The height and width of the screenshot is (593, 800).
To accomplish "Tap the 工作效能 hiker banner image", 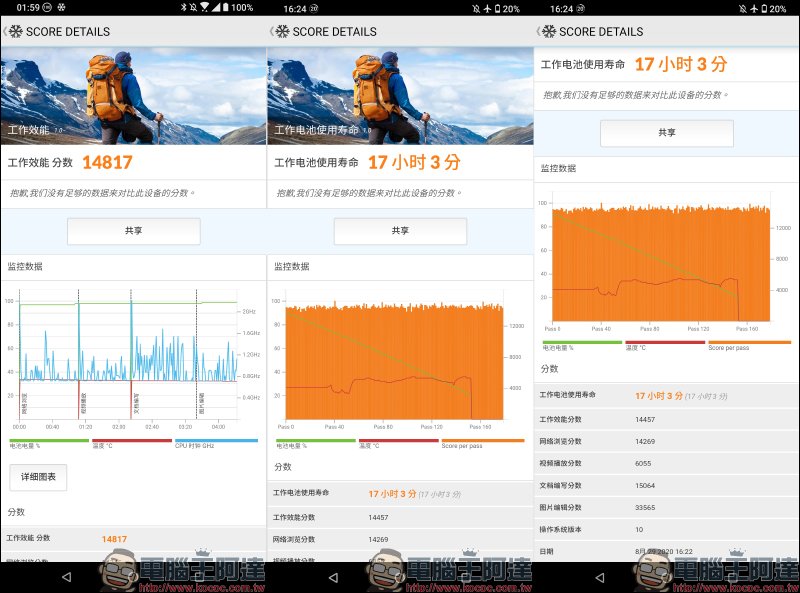I will (x=134, y=96).
